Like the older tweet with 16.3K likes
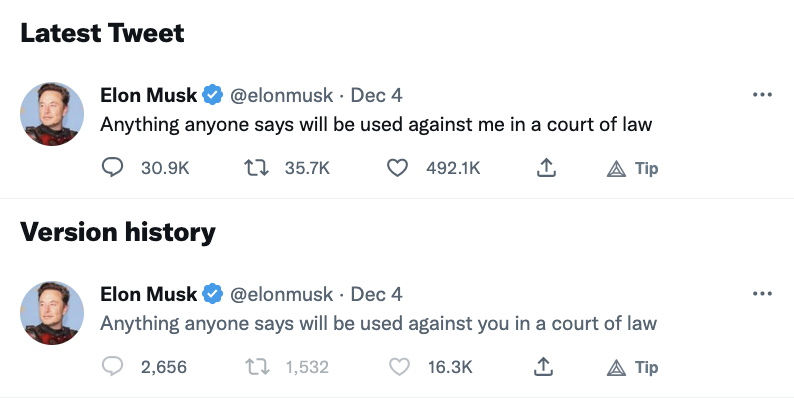Image resolution: width=794 pixels, height=398 pixels. pos(399,367)
